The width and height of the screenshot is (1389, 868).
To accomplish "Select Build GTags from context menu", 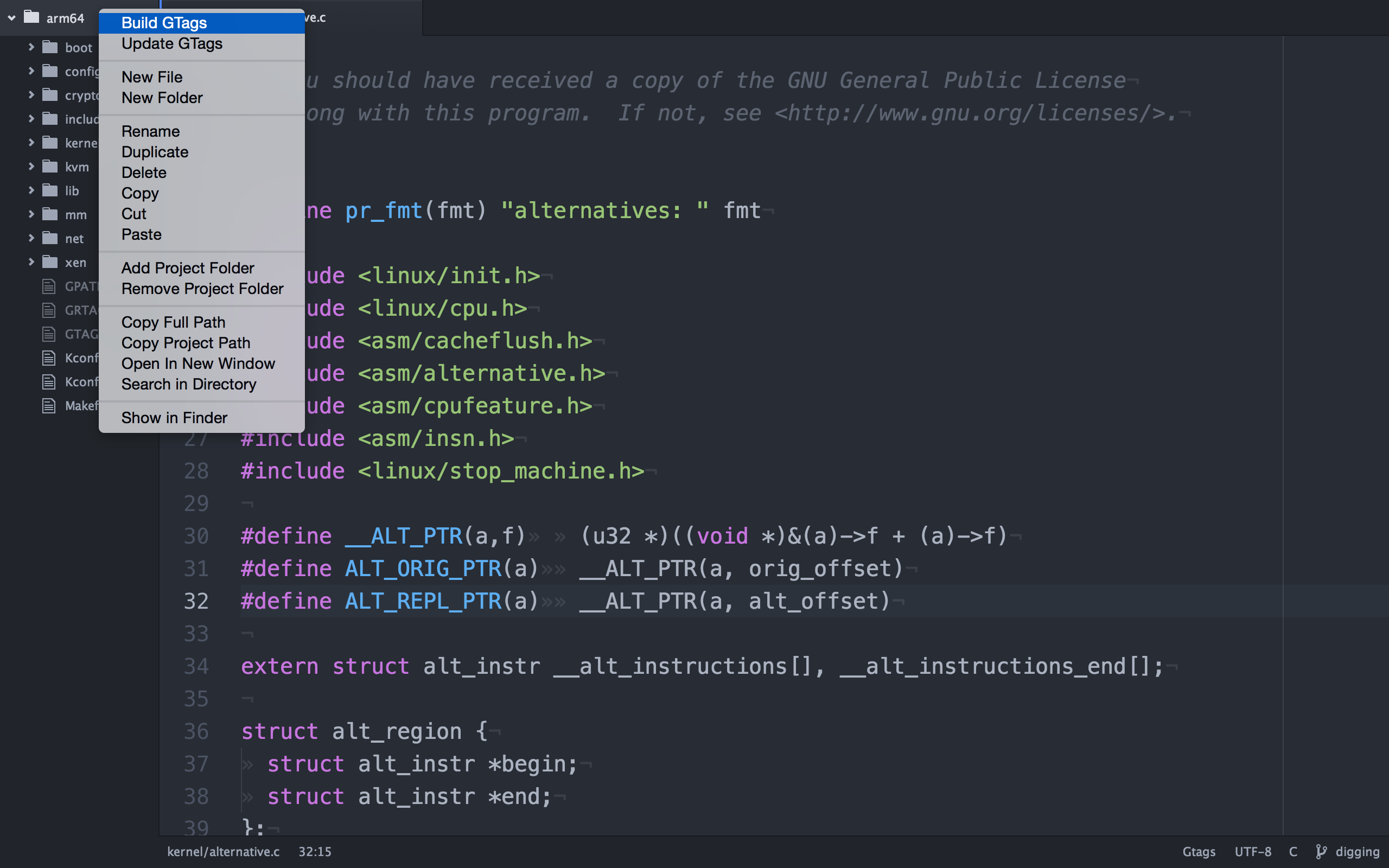I will pos(164,23).
